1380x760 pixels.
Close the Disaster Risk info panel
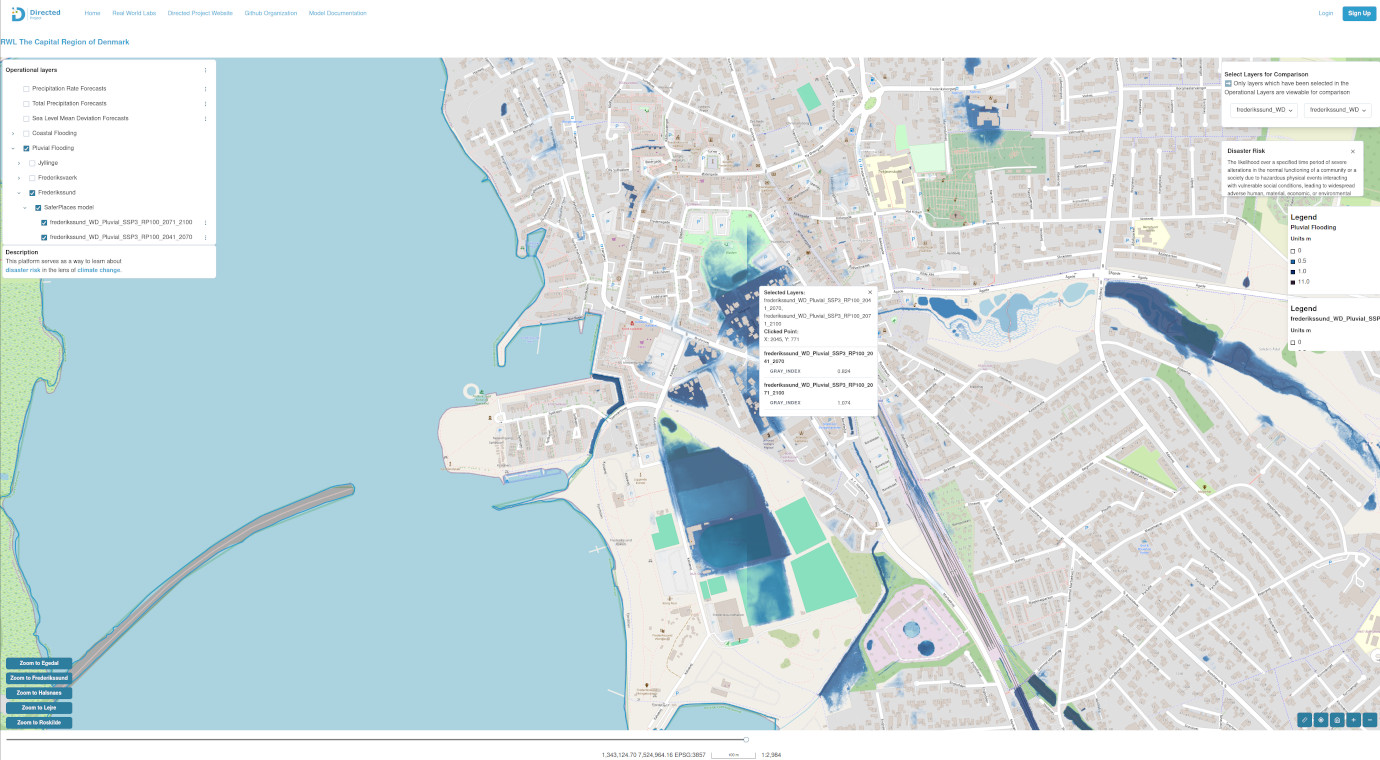click(1352, 151)
